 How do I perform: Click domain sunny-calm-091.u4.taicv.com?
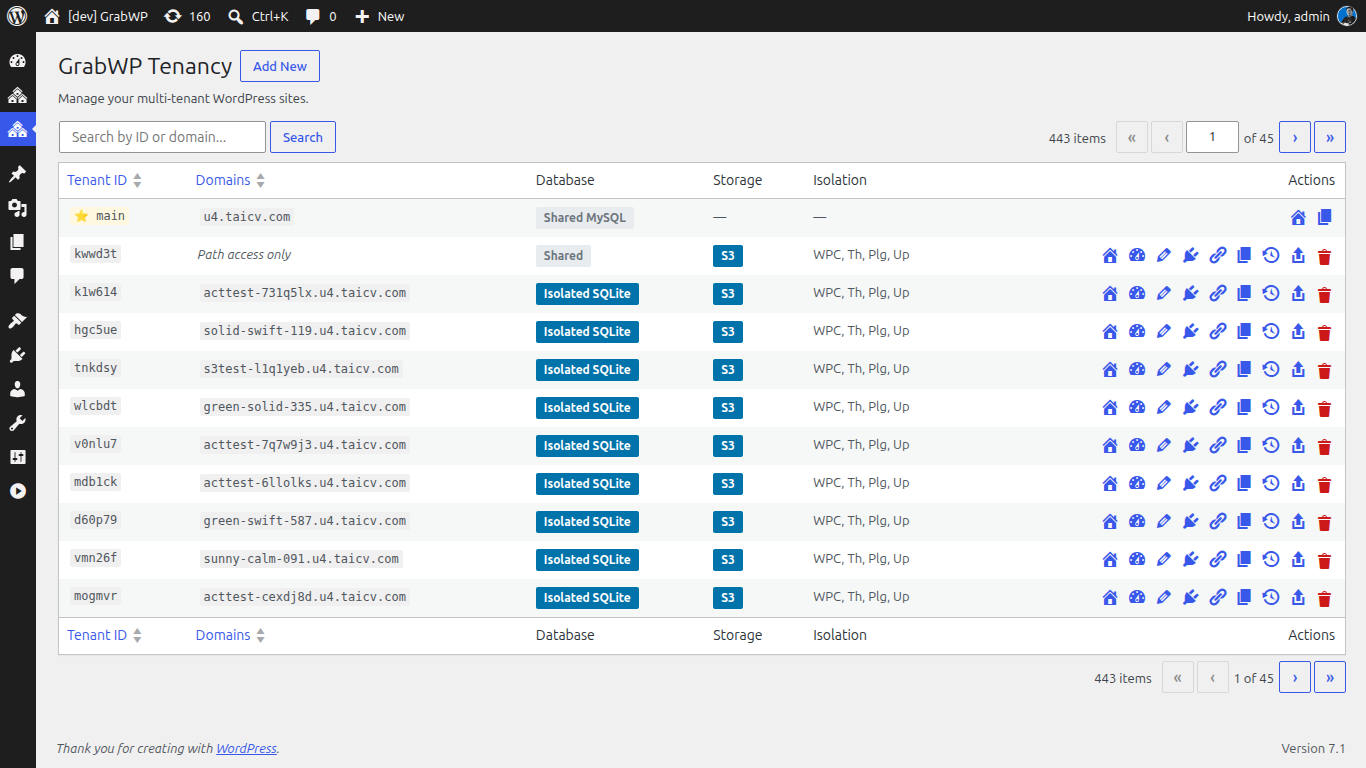(301, 559)
